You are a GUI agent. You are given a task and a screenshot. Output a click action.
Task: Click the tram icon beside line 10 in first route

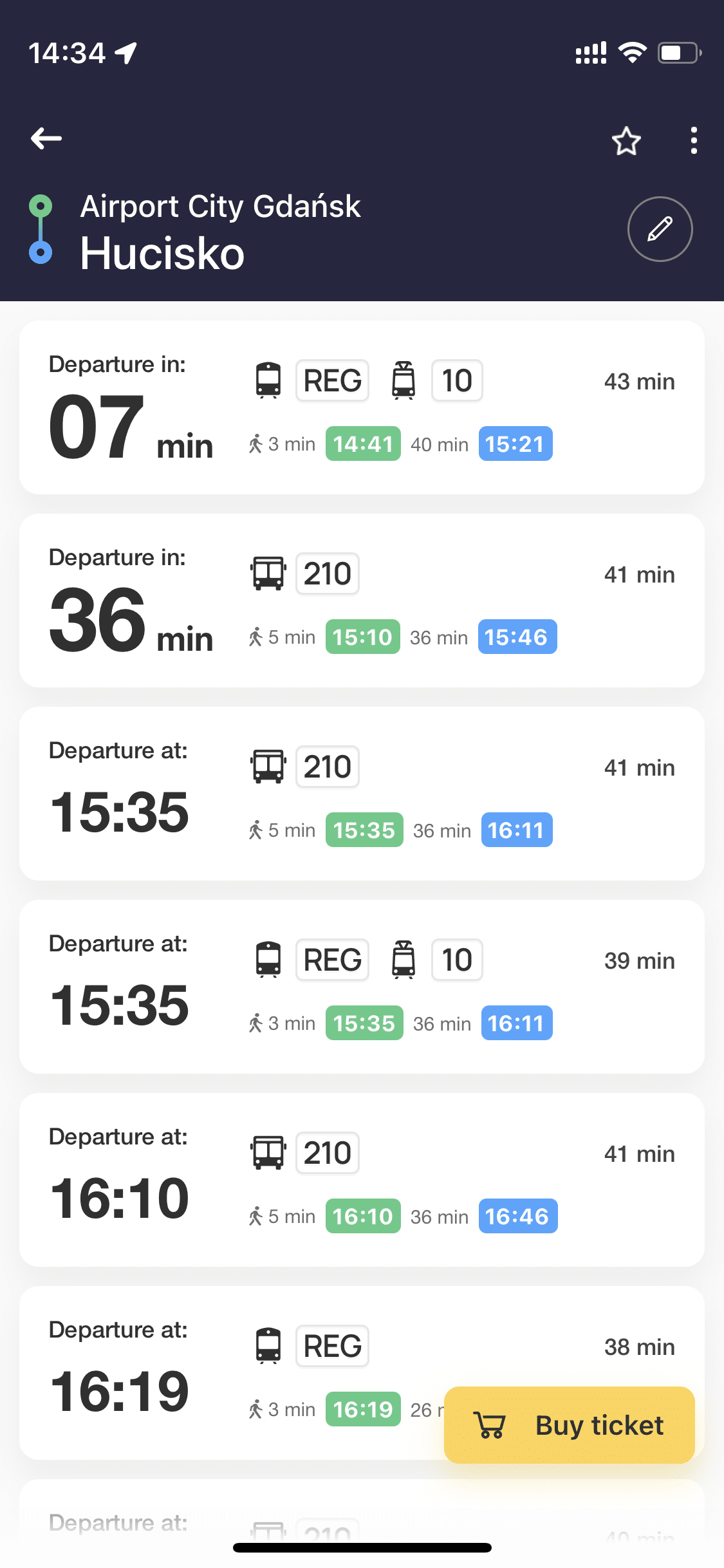(404, 380)
